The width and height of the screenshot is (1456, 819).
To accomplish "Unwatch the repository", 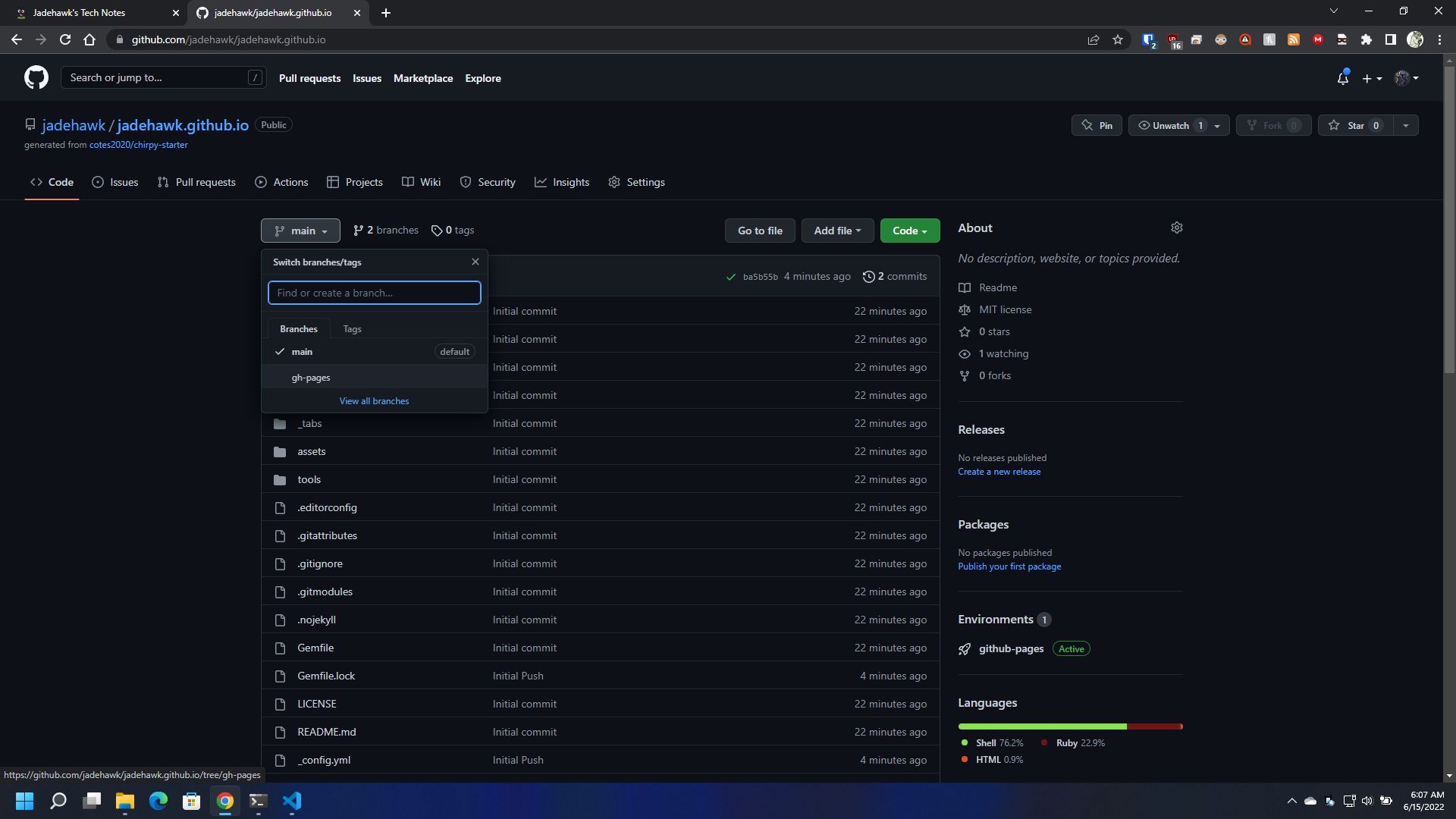I will (x=1169, y=125).
